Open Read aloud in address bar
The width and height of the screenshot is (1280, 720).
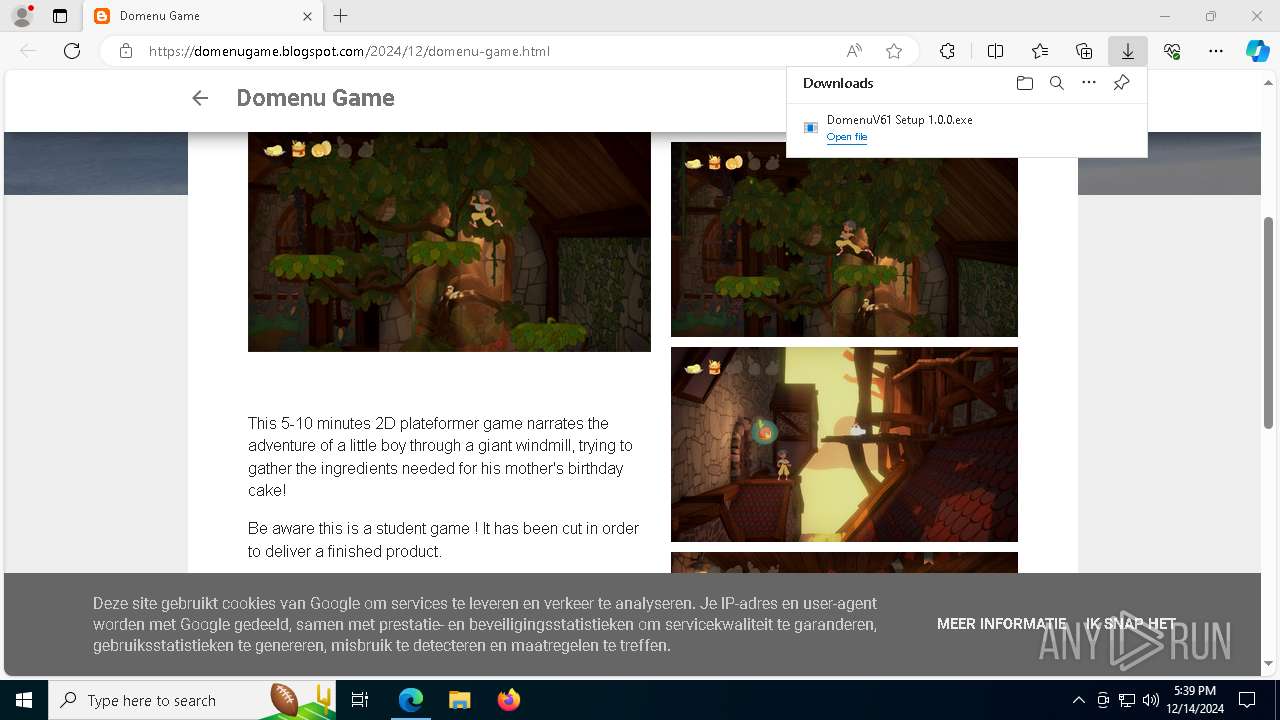(x=854, y=51)
